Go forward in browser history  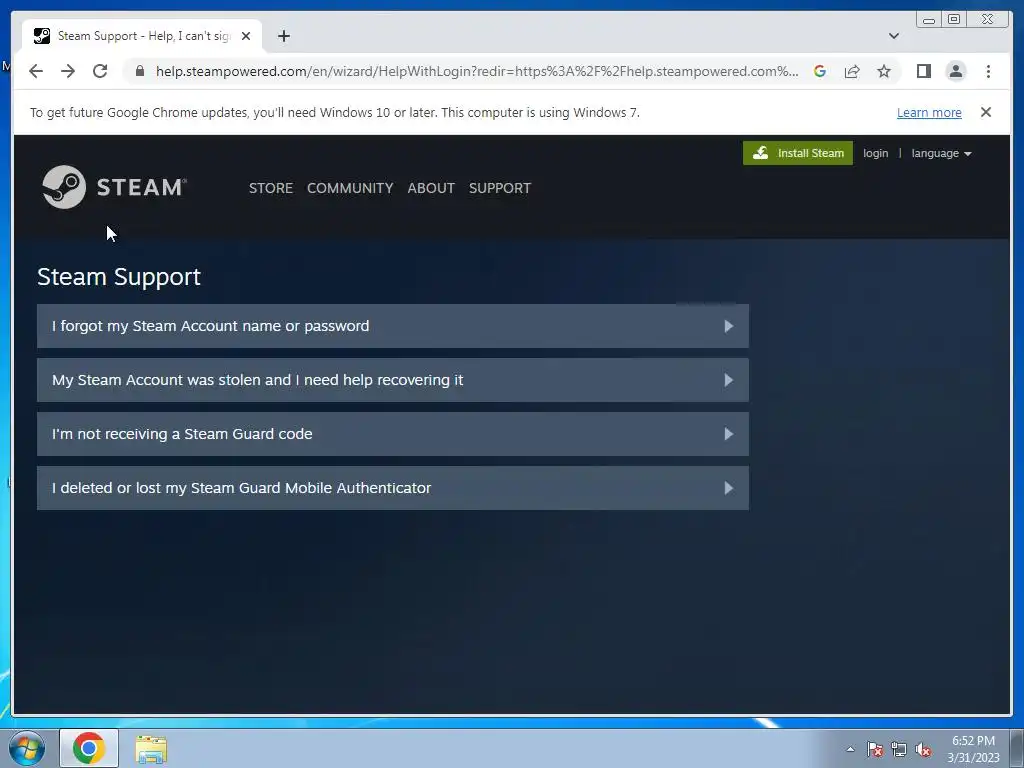(x=68, y=71)
